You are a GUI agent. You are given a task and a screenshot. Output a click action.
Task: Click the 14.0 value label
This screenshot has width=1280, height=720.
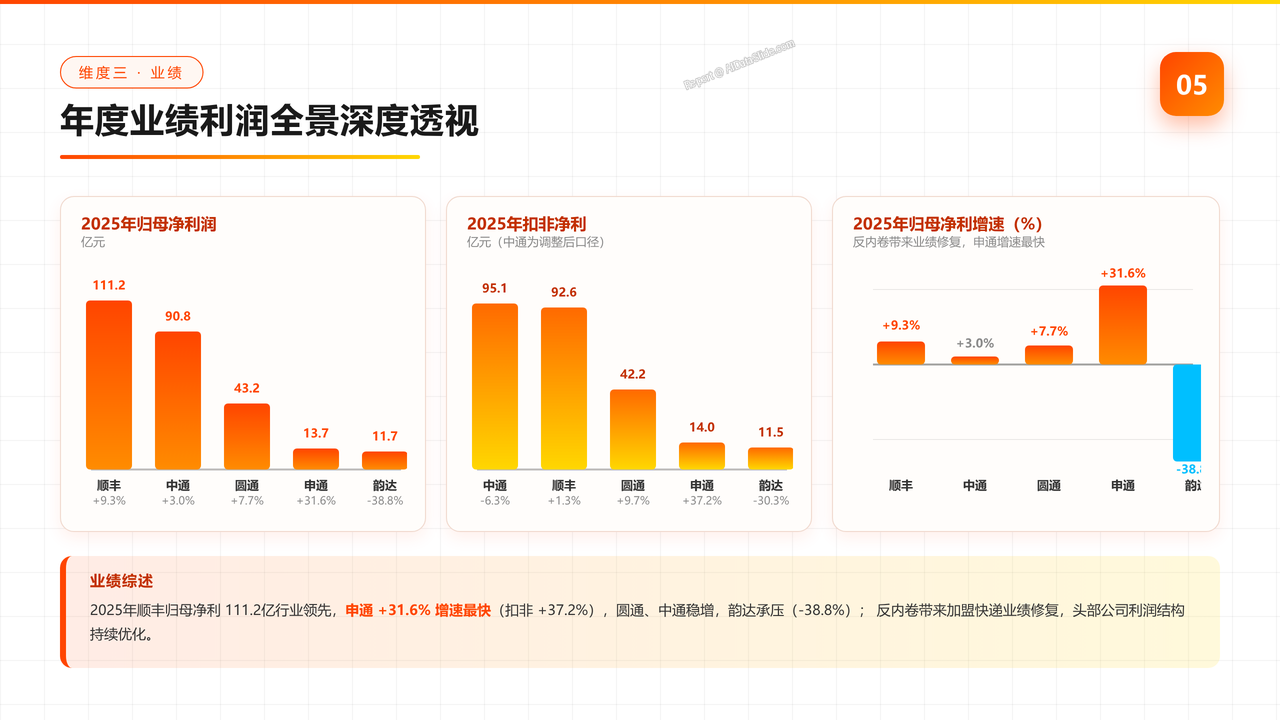tap(702, 427)
